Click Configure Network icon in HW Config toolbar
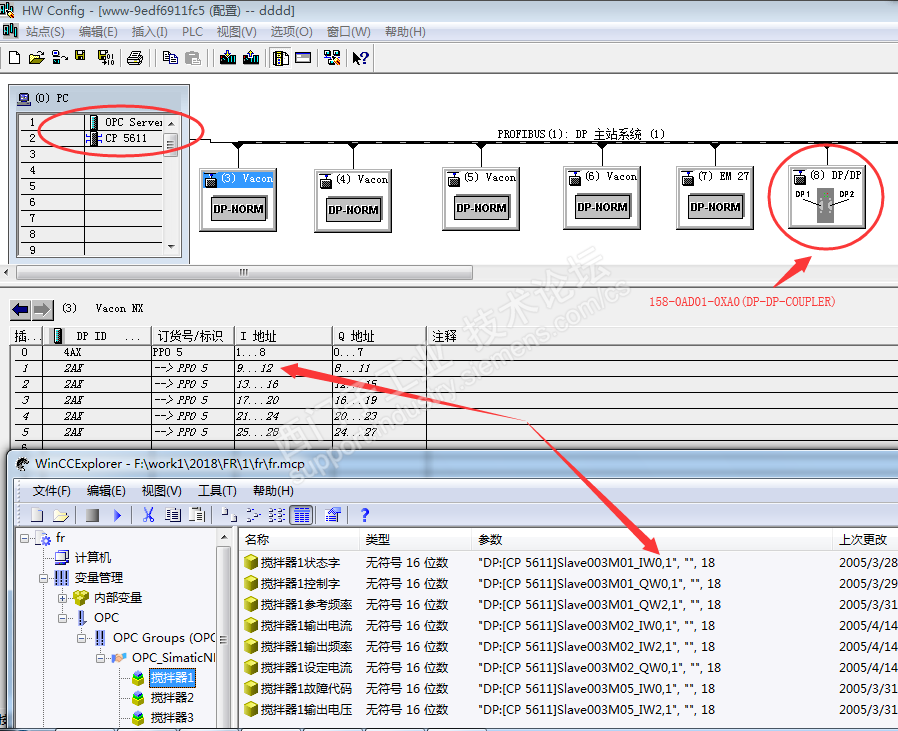 point(332,58)
